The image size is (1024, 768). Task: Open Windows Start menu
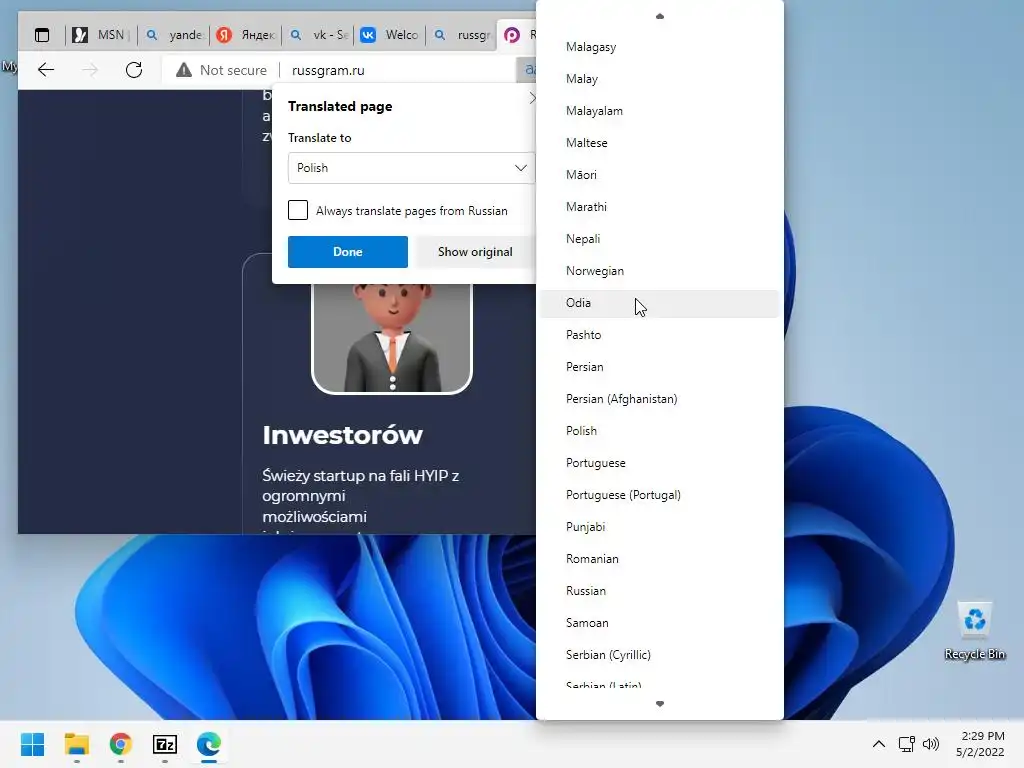click(32, 744)
